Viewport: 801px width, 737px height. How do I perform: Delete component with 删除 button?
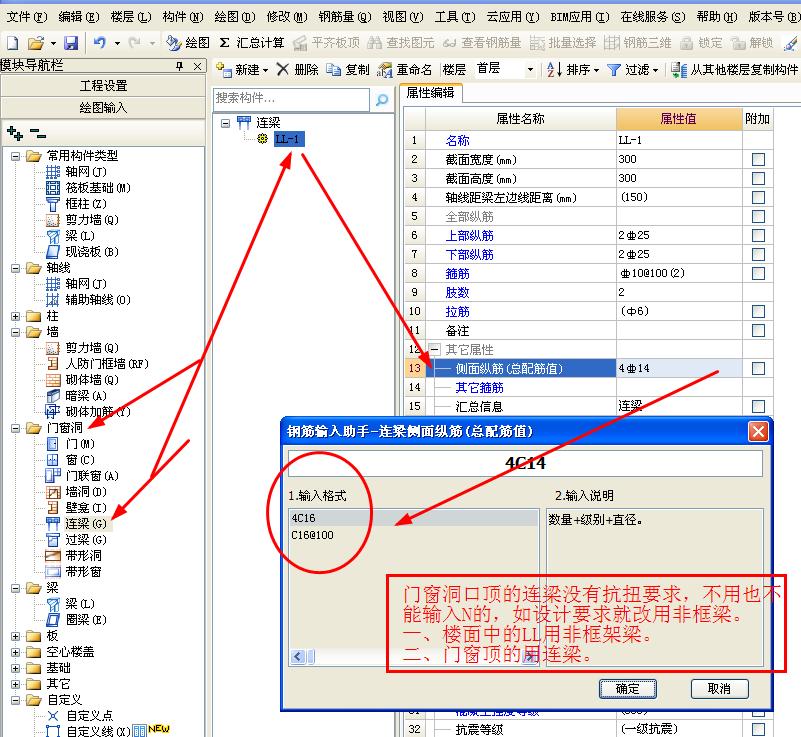coord(297,69)
